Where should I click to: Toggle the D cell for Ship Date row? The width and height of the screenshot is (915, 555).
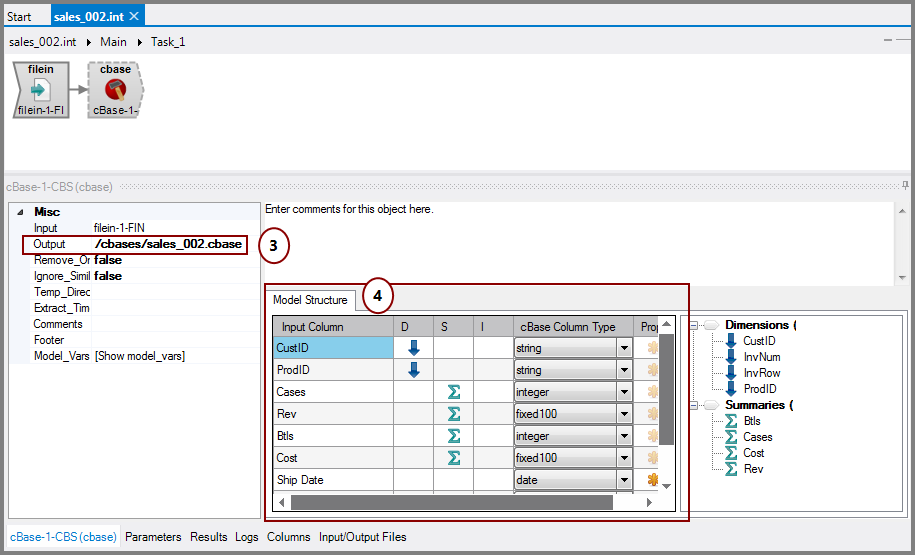[414, 480]
